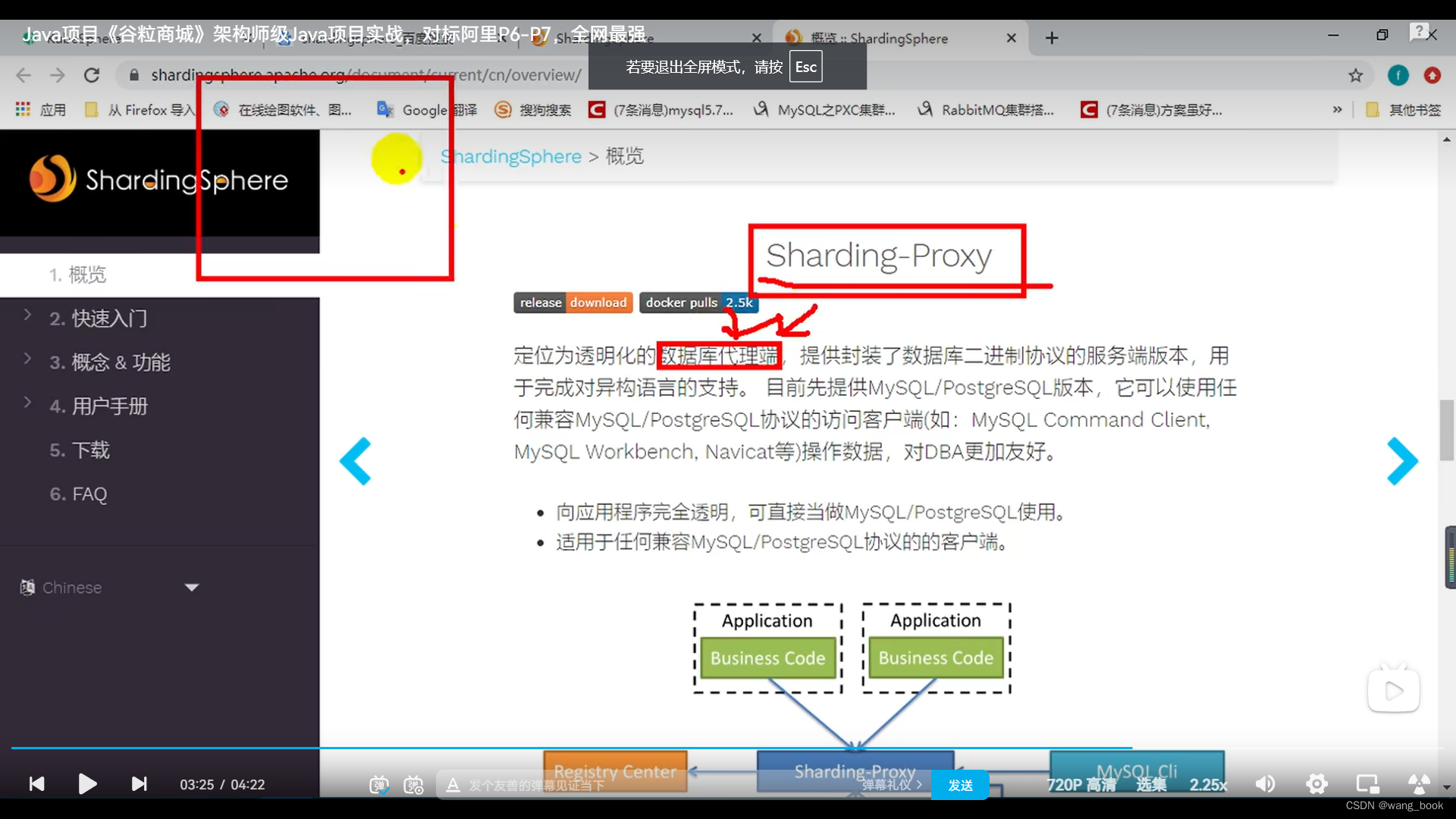This screenshot has height=819, width=1456.
Task: Skip to the previous video
Action: coord(36,784)
